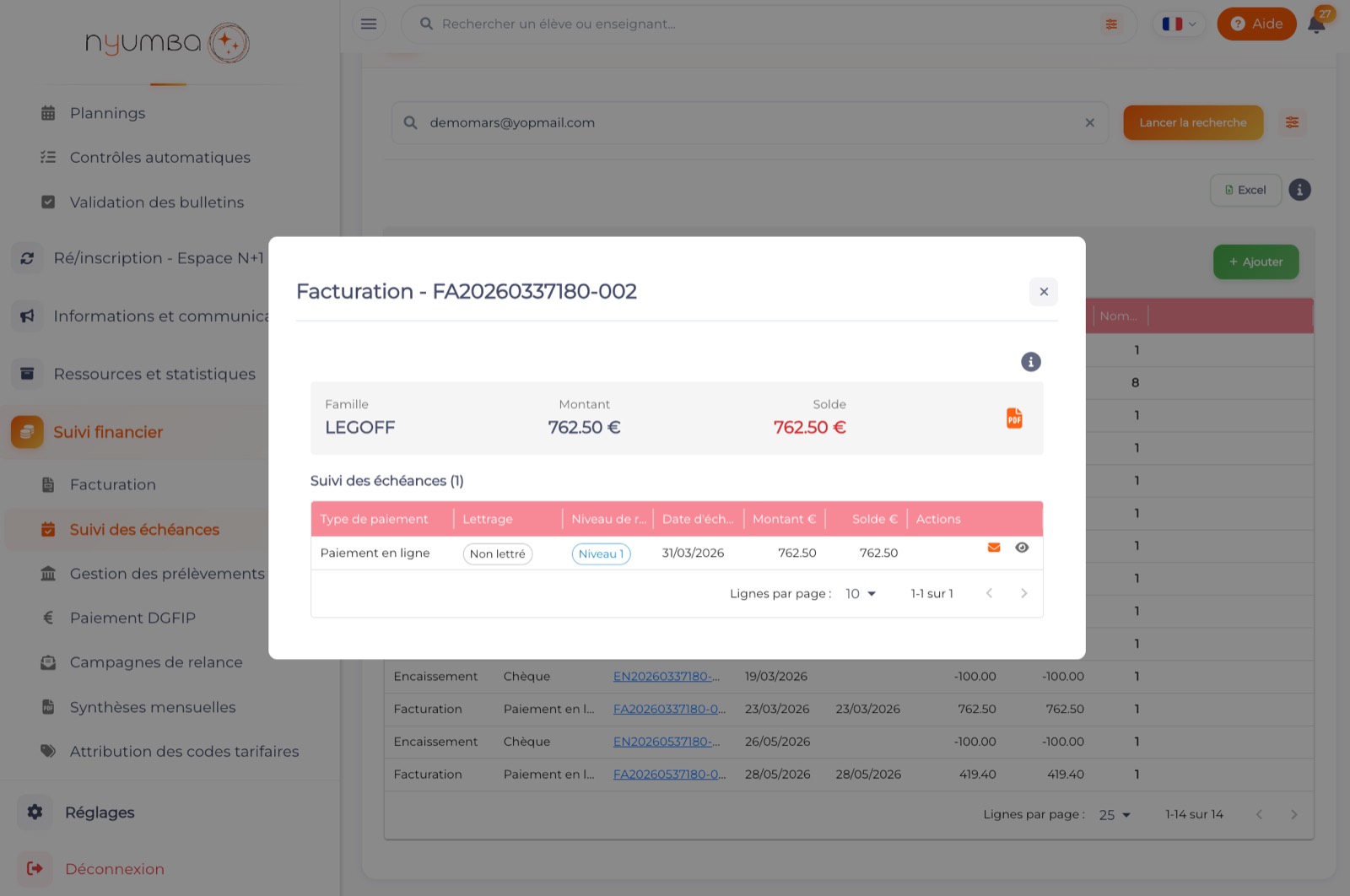The height and width of the screenshot is (896, 1350).
Task: Open the Aide help button
Action: coord(1256,24)
